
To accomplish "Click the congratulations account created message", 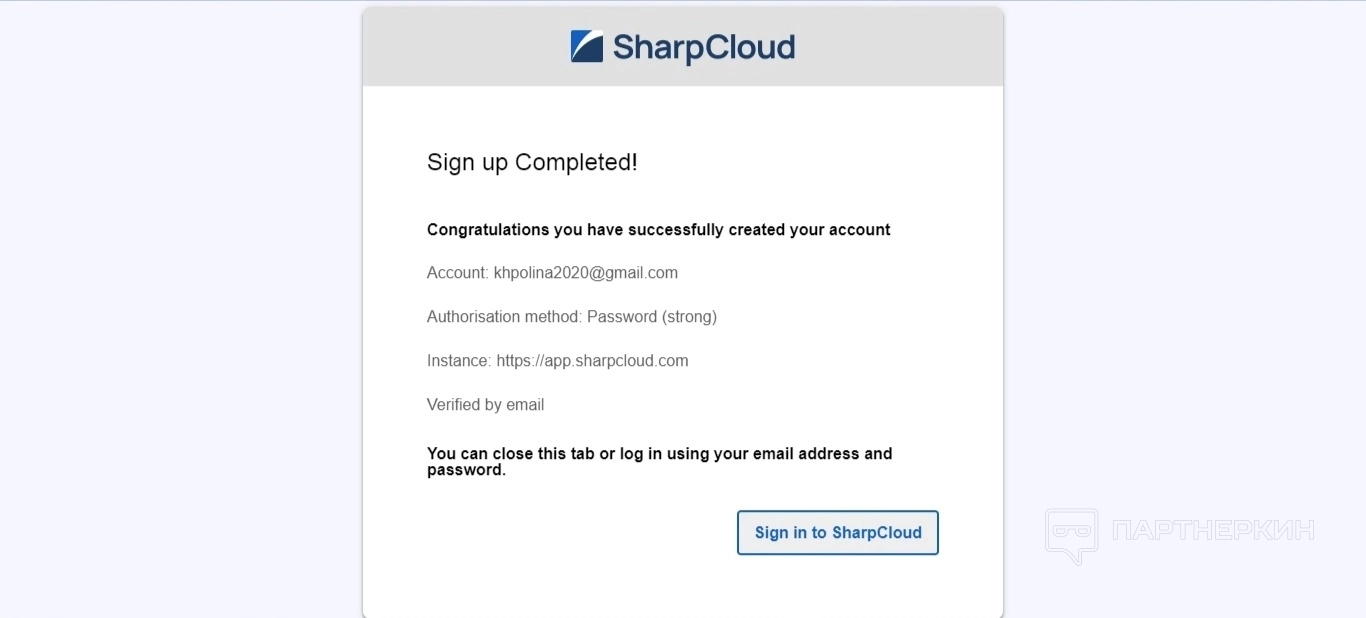I will tap(658, 230).
